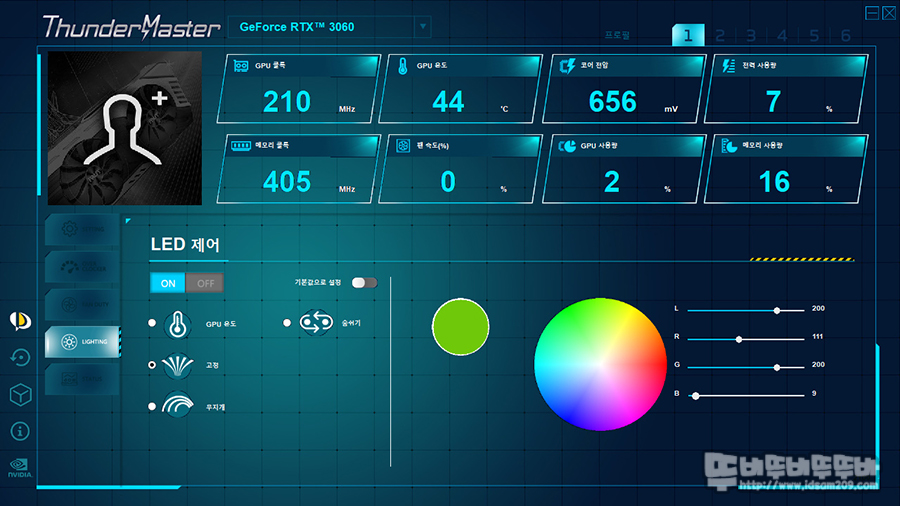Click the GPU temperature thermometer tile icon

(403, 67)
